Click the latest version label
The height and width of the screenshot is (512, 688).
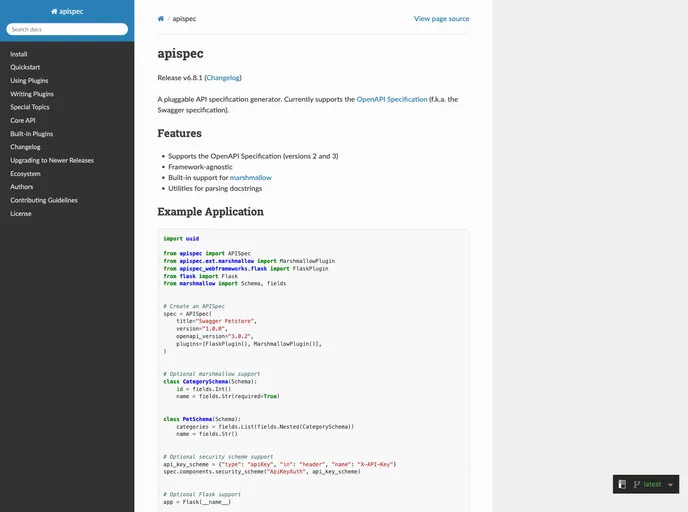[x=652, y=484]
